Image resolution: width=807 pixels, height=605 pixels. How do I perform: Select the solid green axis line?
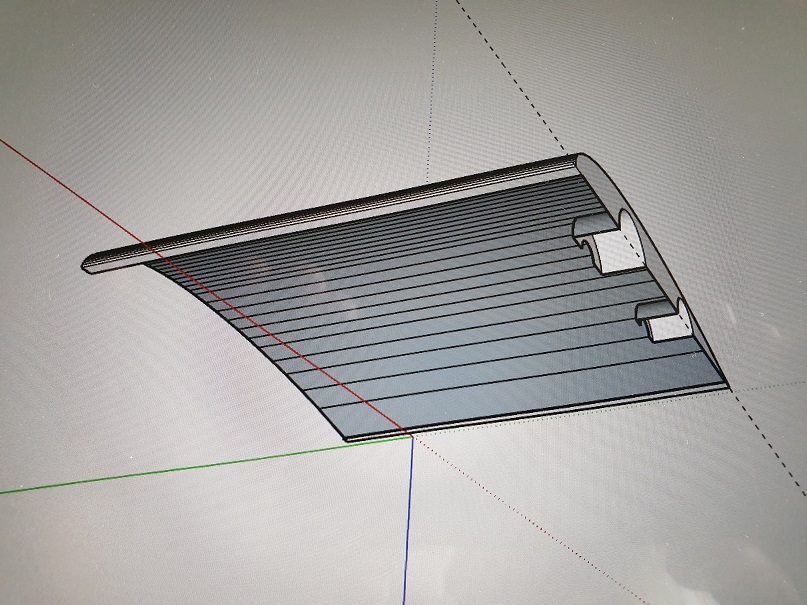click(200, 467)
